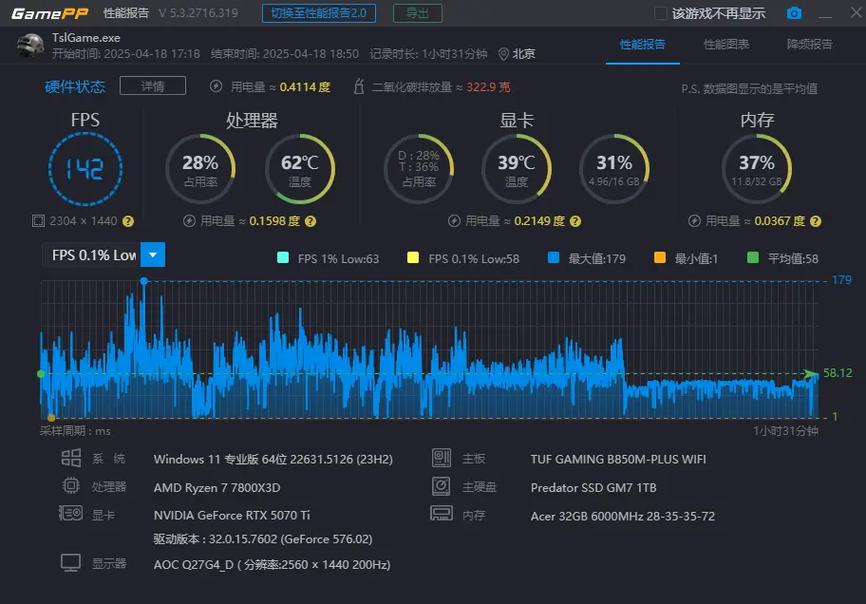
Task: Click Windows 11 专业版 system text
Action: pyautogui.click(x=273, y=459)
